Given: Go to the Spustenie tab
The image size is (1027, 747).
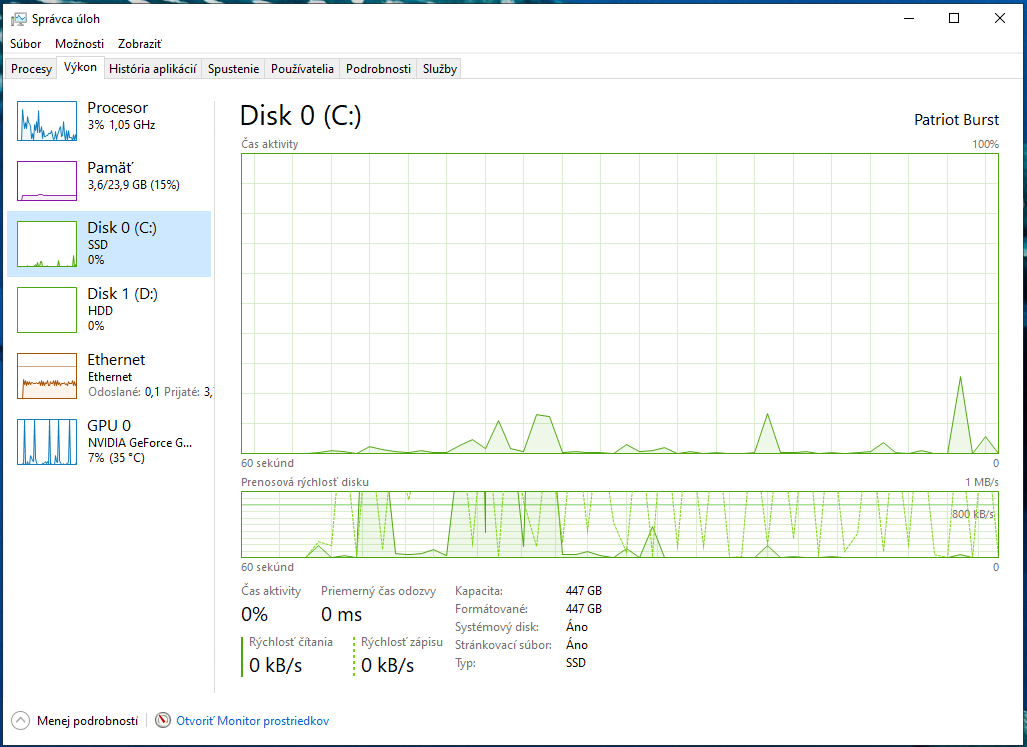Looking at the screenshot, I should tap(234, 69).
